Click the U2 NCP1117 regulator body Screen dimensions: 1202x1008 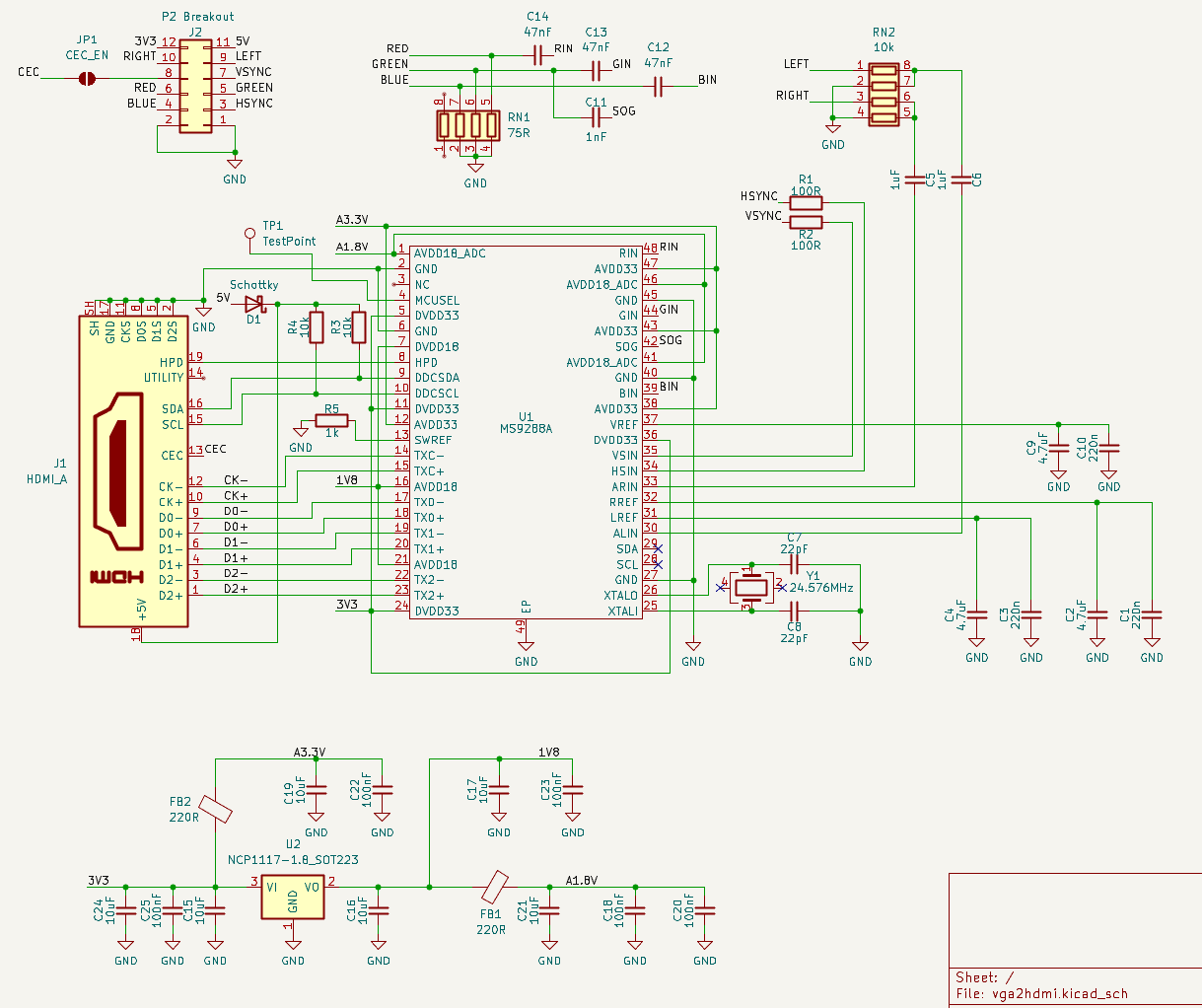pyautogui.click(x=293, y=897)
